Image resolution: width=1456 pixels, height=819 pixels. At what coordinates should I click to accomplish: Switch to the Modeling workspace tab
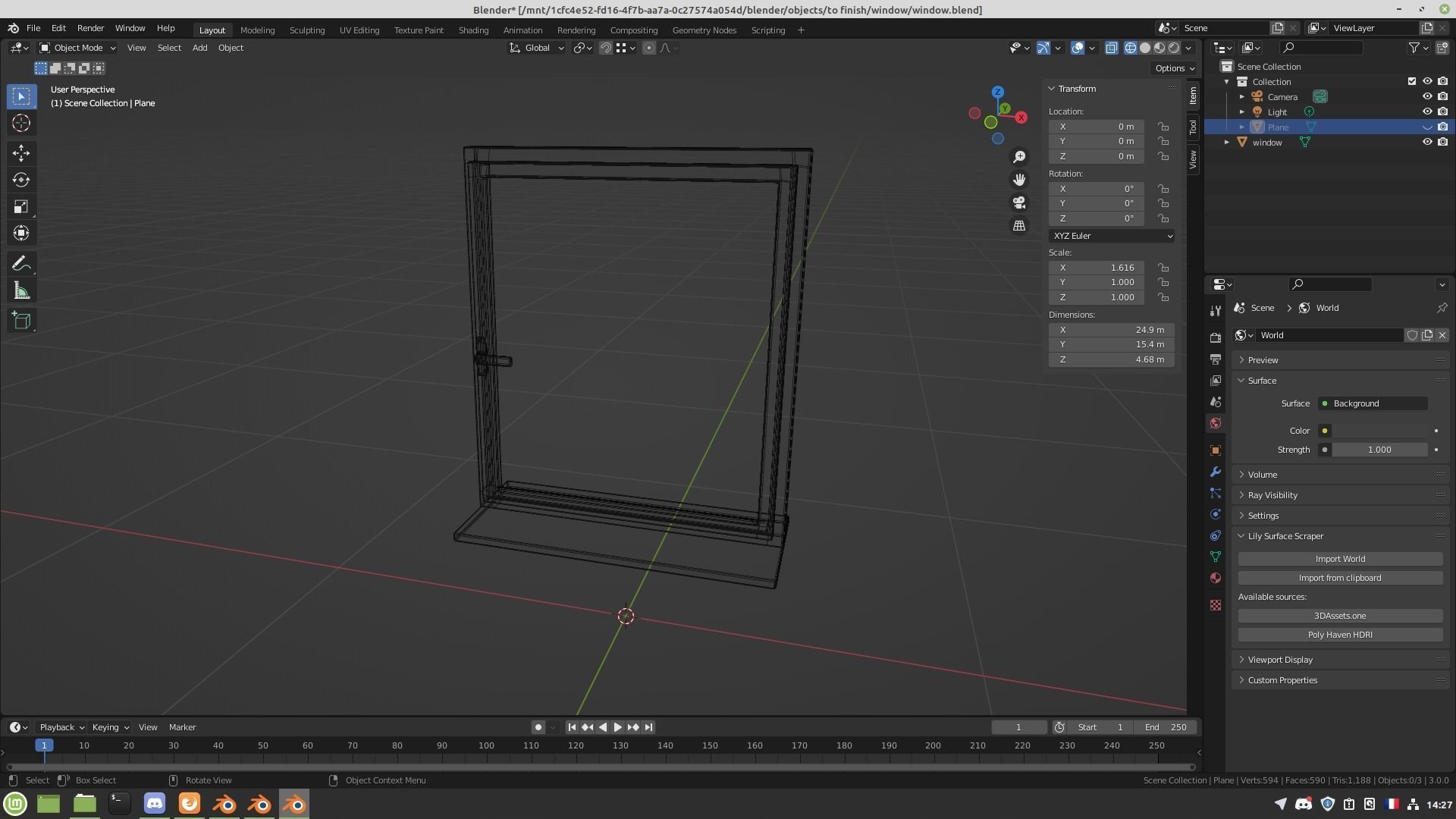coord(257,30)
